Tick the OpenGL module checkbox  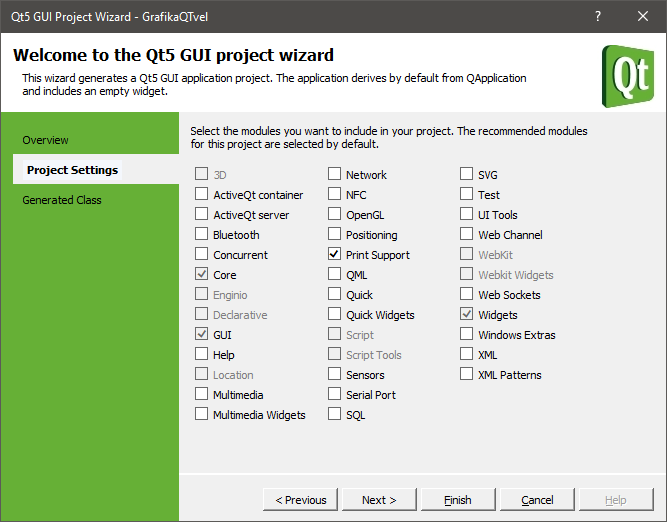coord(334,214)
